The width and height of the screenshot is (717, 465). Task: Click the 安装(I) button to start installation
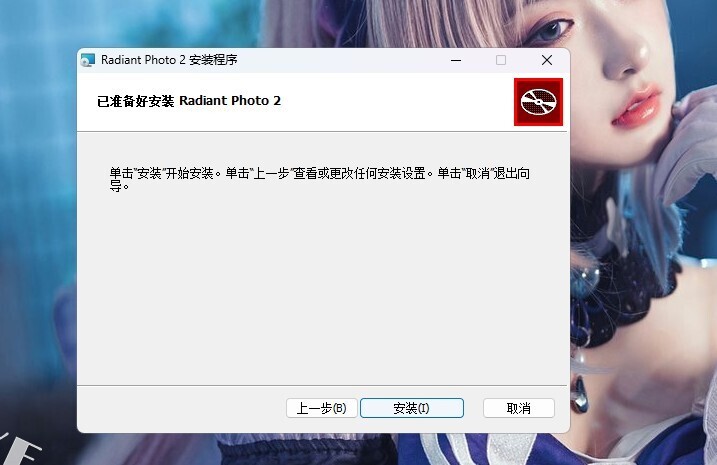411,408
